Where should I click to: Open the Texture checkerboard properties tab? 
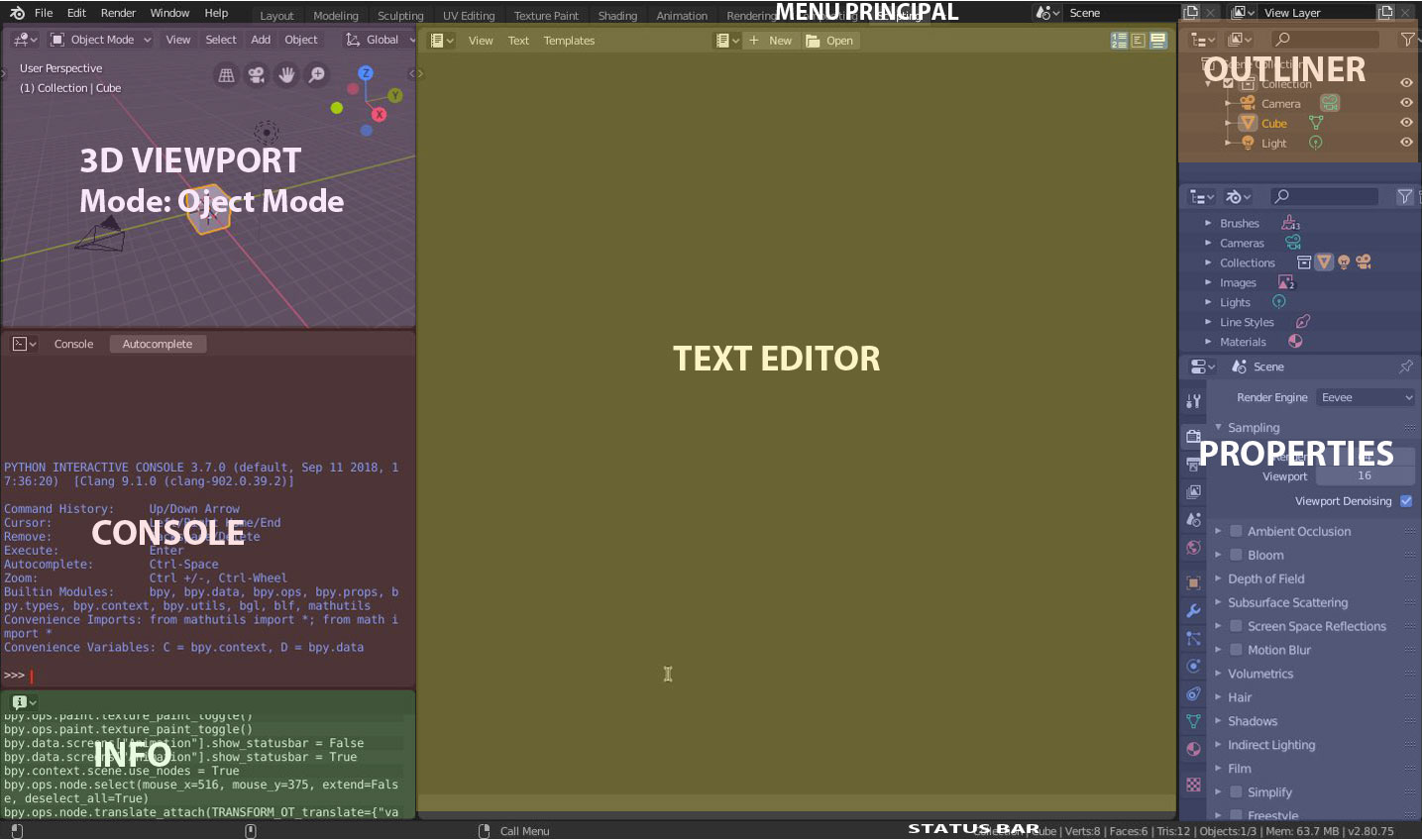point(1193,785)
